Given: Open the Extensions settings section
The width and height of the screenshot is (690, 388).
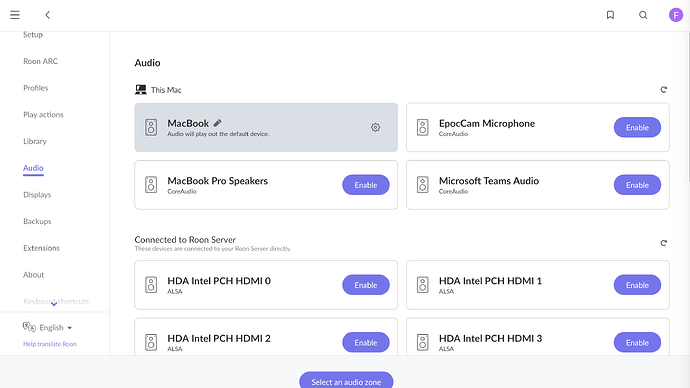Looking at the screenshot, I should click(x=41, y=248).
